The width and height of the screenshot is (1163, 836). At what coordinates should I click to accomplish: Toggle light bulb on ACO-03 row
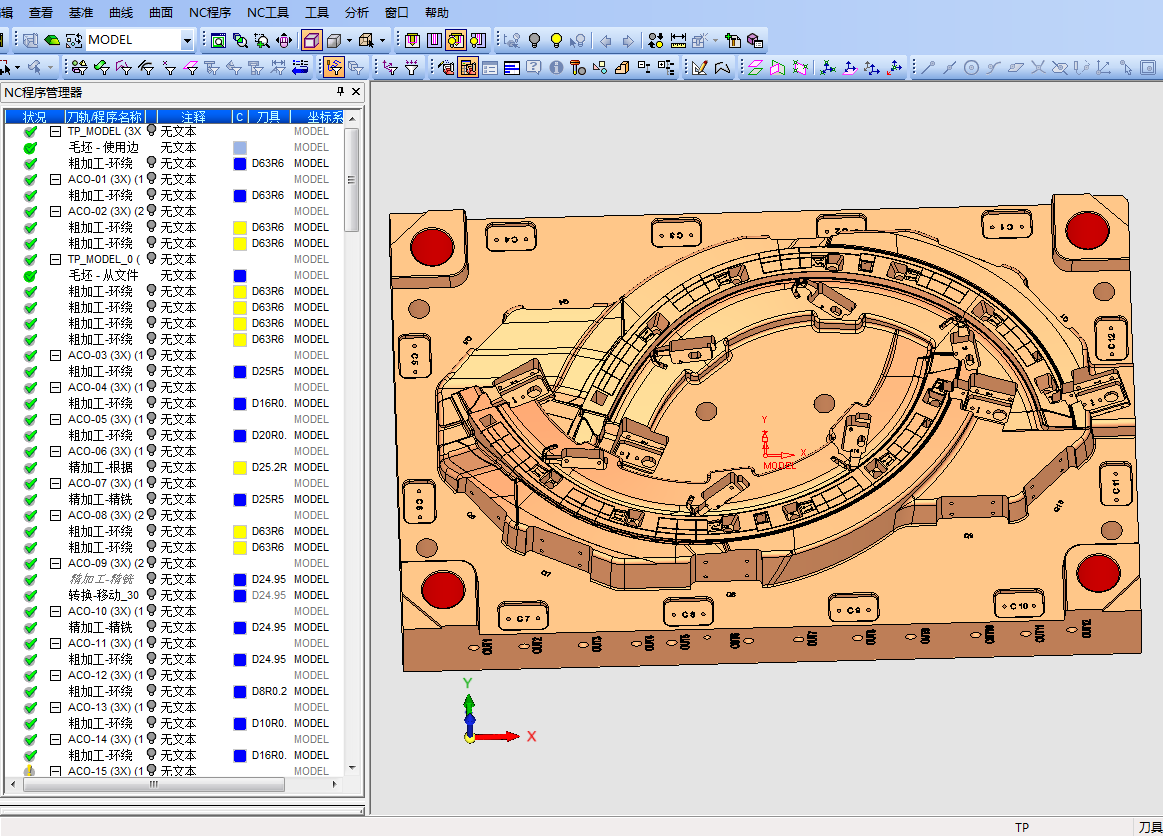click(x=152, y=355)
